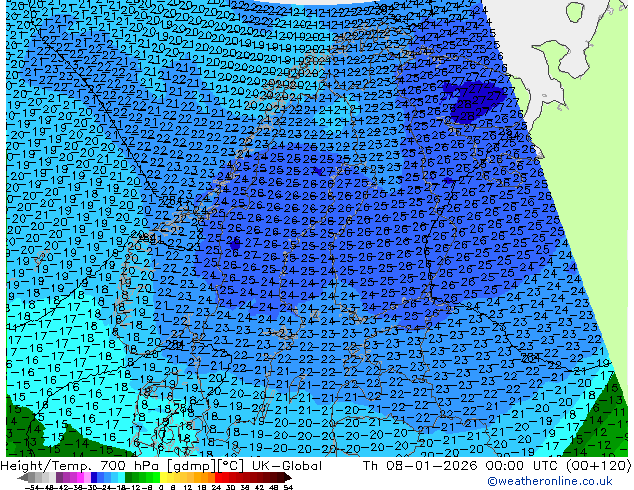Click the '54' maximum legend label

[288, 487]
